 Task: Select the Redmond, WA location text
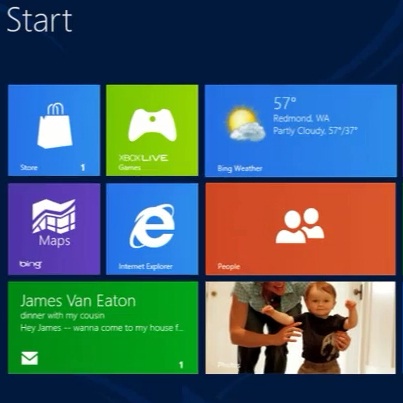tap(301, 118)
